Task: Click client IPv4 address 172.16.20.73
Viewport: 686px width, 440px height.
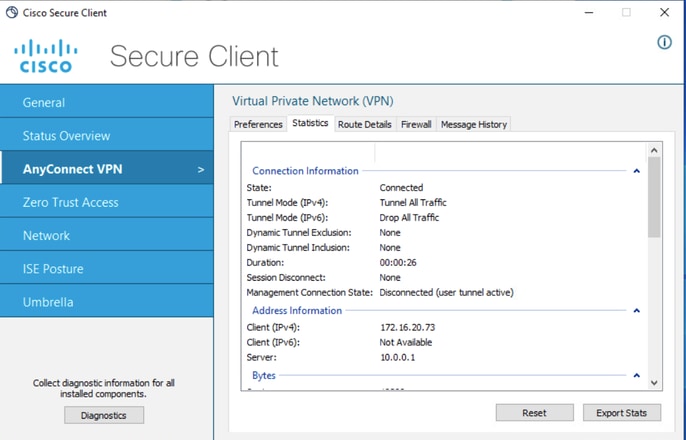Action: coord(408,327)
